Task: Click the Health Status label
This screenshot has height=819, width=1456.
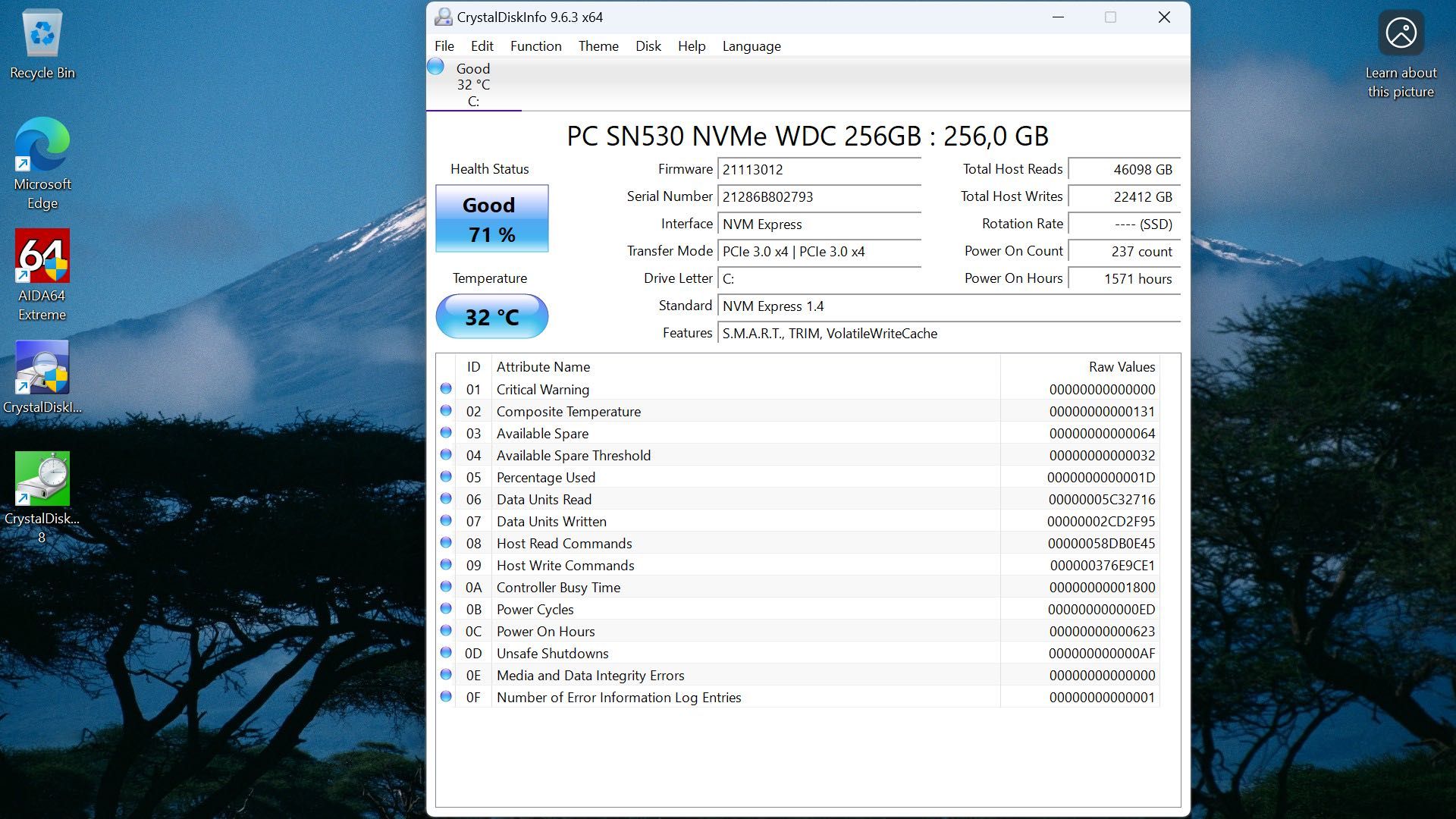Action: pyautogui.click(x=490, y=169)
